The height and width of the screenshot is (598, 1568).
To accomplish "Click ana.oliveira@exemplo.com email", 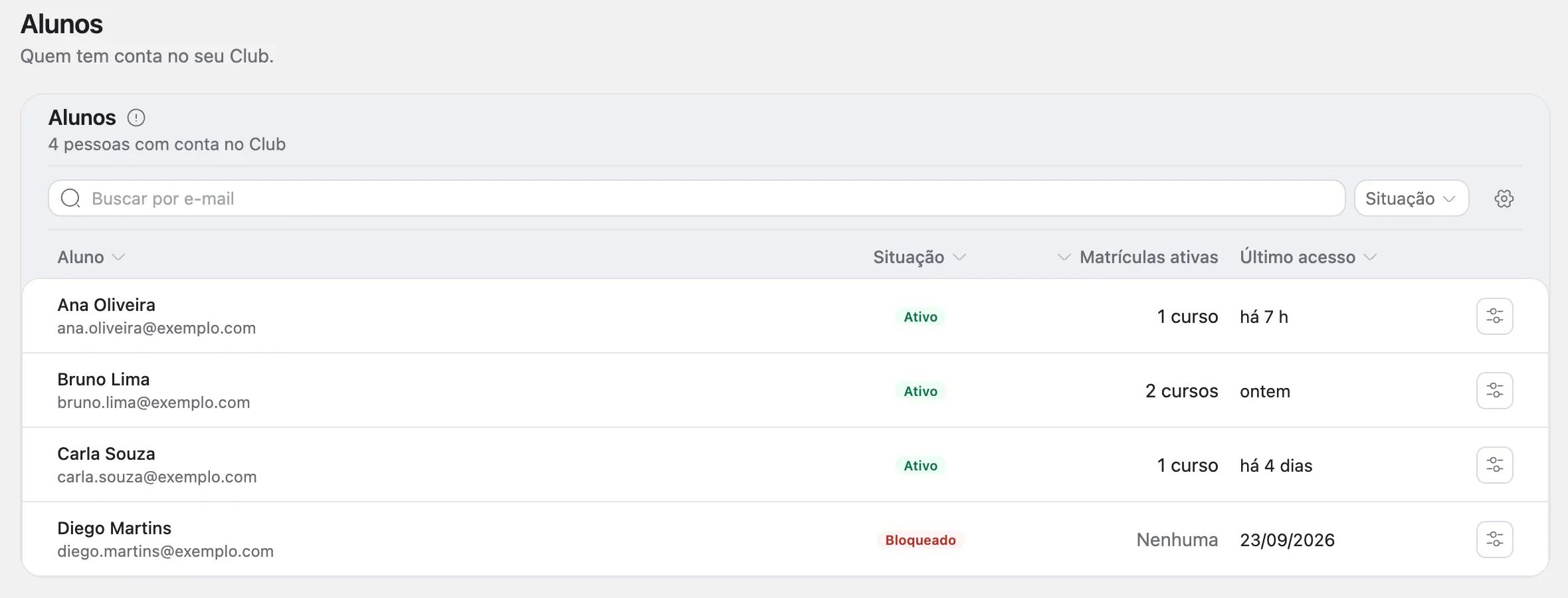I will [x=156, y=328].
